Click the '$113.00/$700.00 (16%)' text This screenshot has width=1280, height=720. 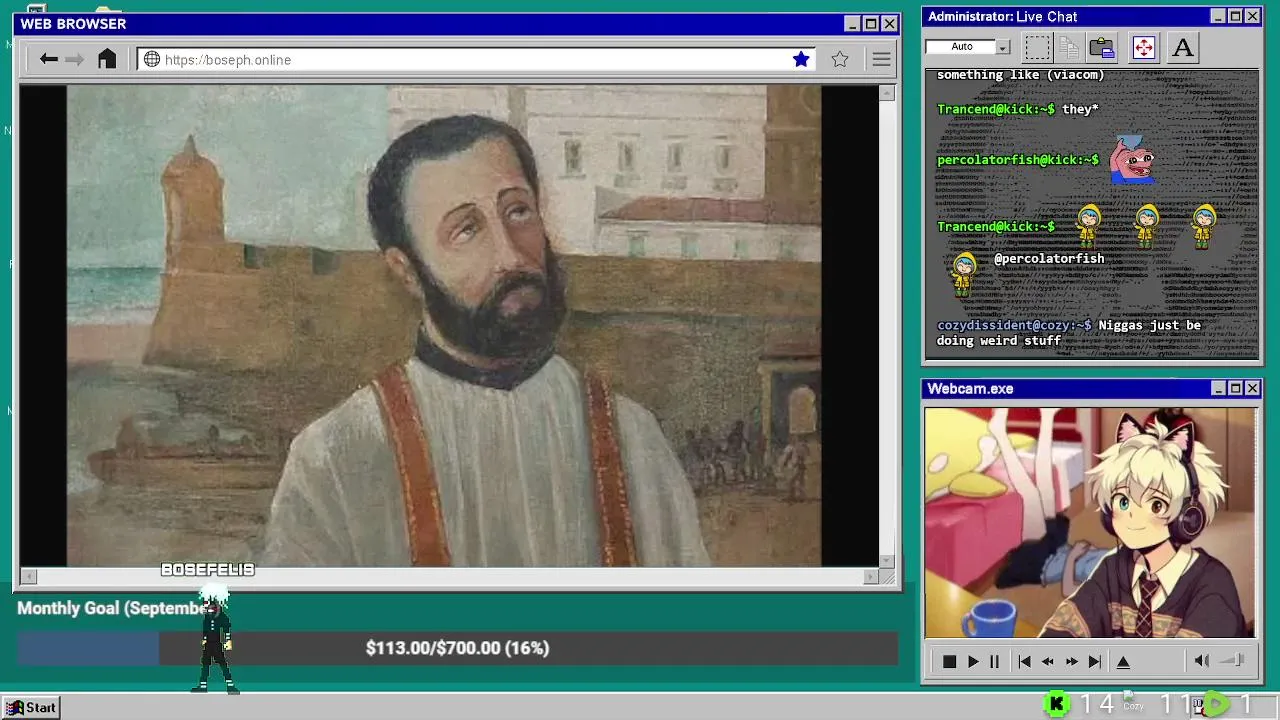457,648
